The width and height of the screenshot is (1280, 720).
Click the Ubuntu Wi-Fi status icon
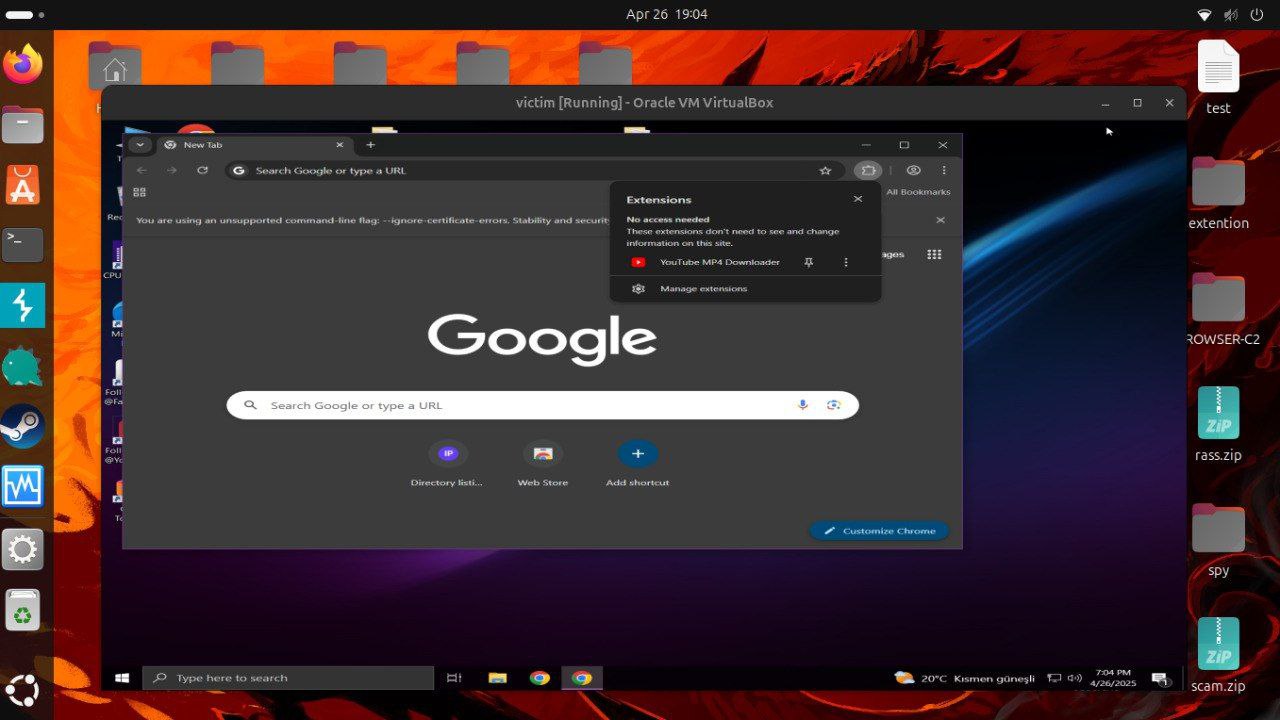pyautogui.click(x=1205, y=14)
